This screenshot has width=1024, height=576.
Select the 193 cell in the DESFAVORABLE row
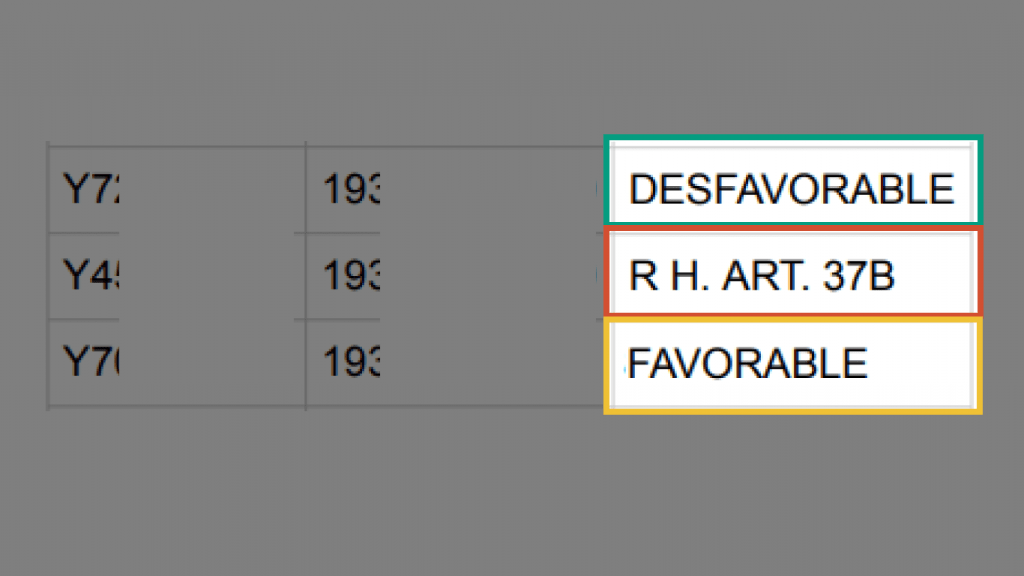coord(455,189)
